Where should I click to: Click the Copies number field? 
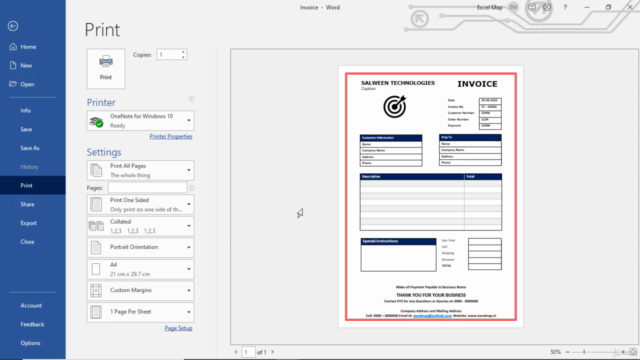click(168, 55)
